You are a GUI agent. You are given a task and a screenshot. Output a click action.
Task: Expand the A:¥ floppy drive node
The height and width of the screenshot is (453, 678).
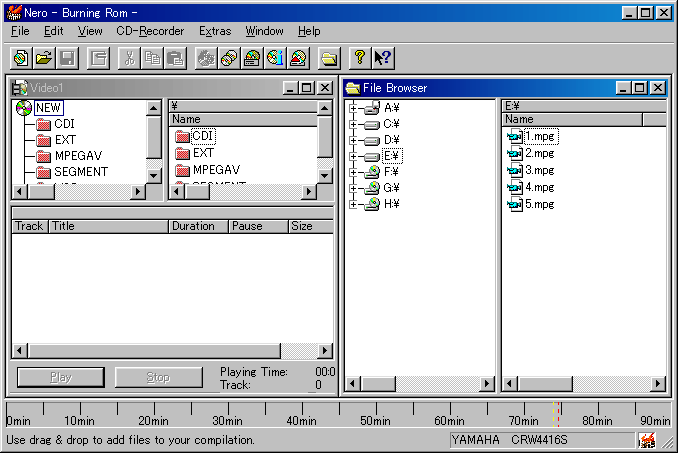(353, 108)
